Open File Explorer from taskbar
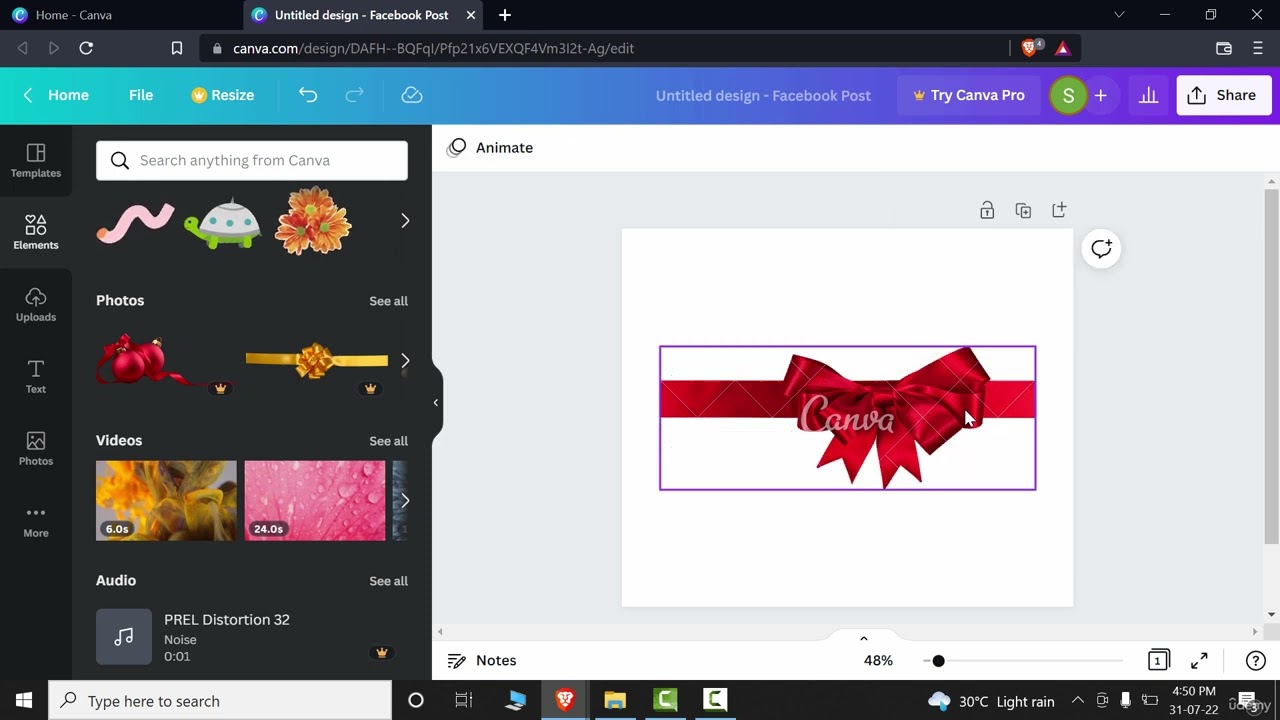Image resolution: width=1280 pixels, height=720 pixels. tap(615, 701)
